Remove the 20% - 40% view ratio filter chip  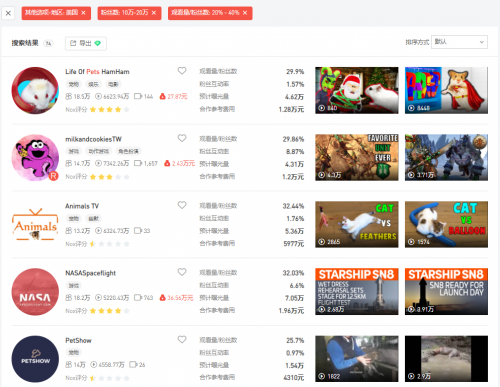coord(245,13)
